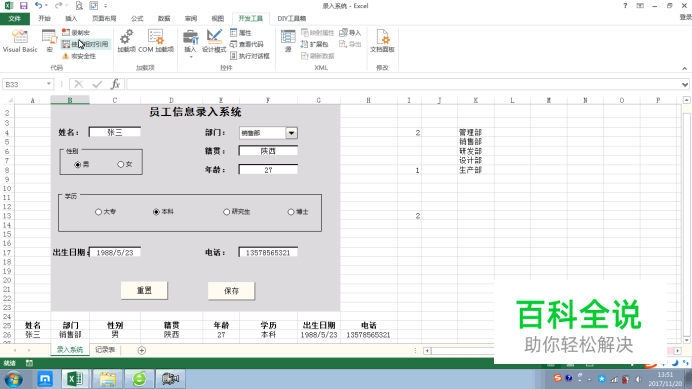Screen dimensions: 692x389
Task: Select column D header
Action: (172, 101)
